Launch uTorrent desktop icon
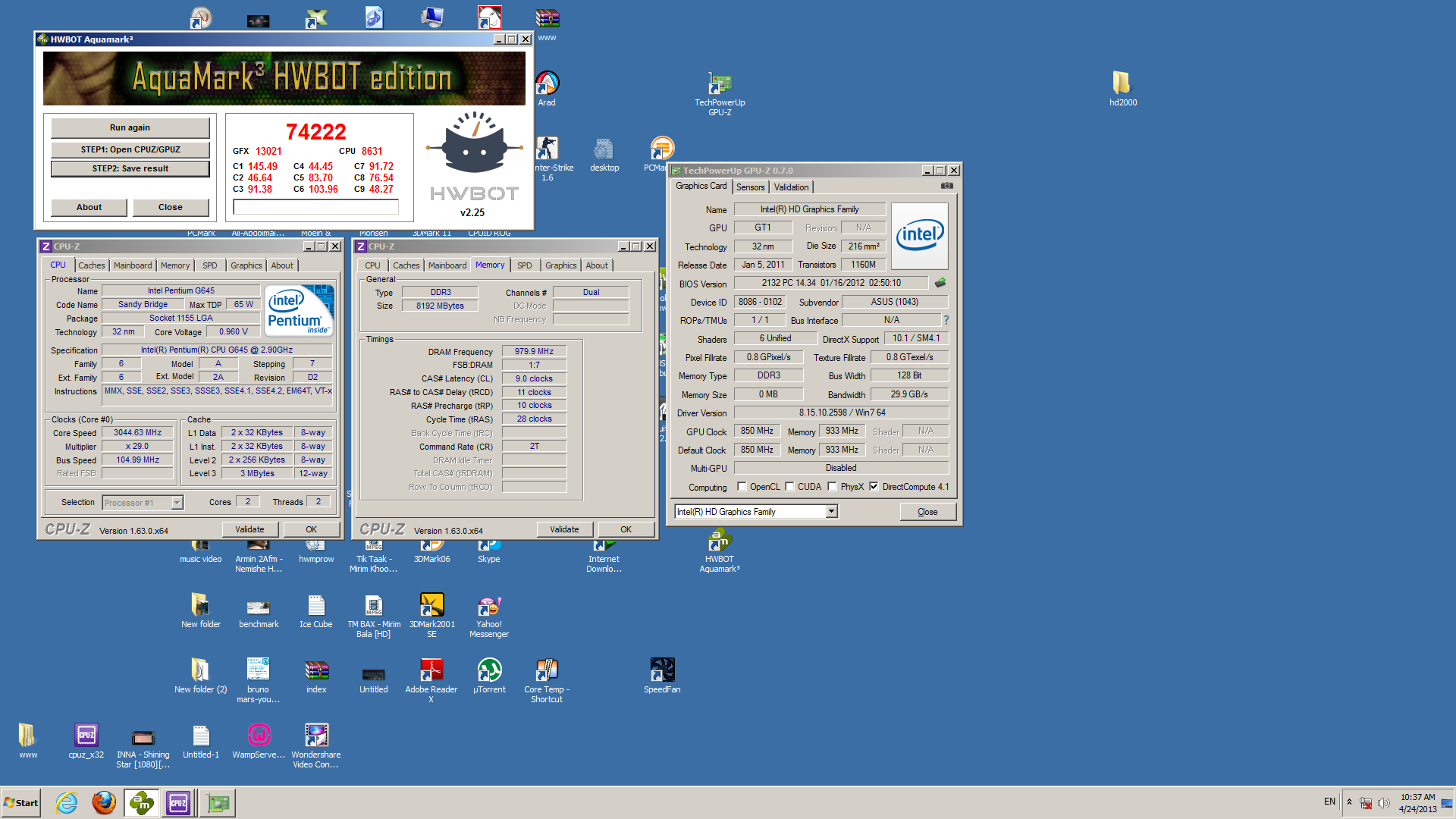 (x=489, y=676)
